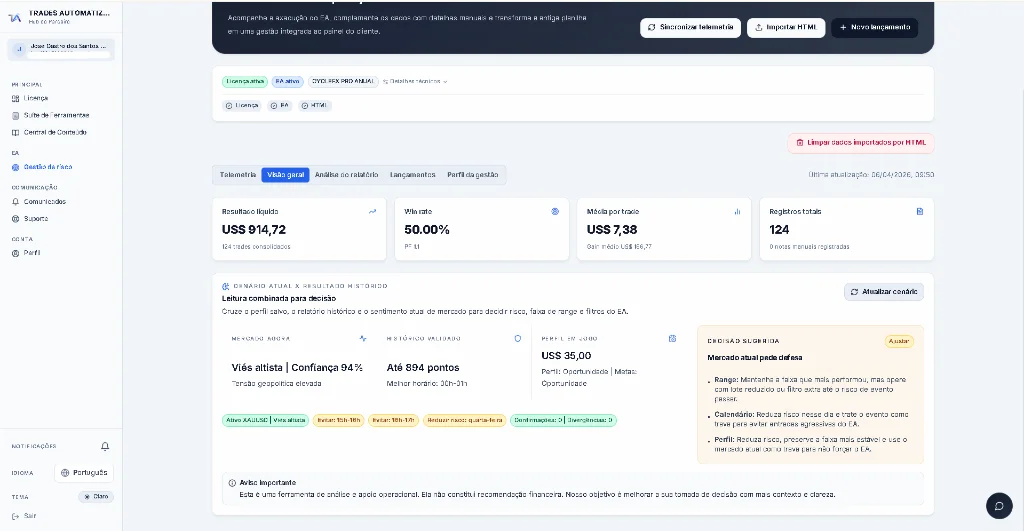The image size is (1024, 531).
Task: Select the yellow Ajustar decision badge
Action: [899, 341]
